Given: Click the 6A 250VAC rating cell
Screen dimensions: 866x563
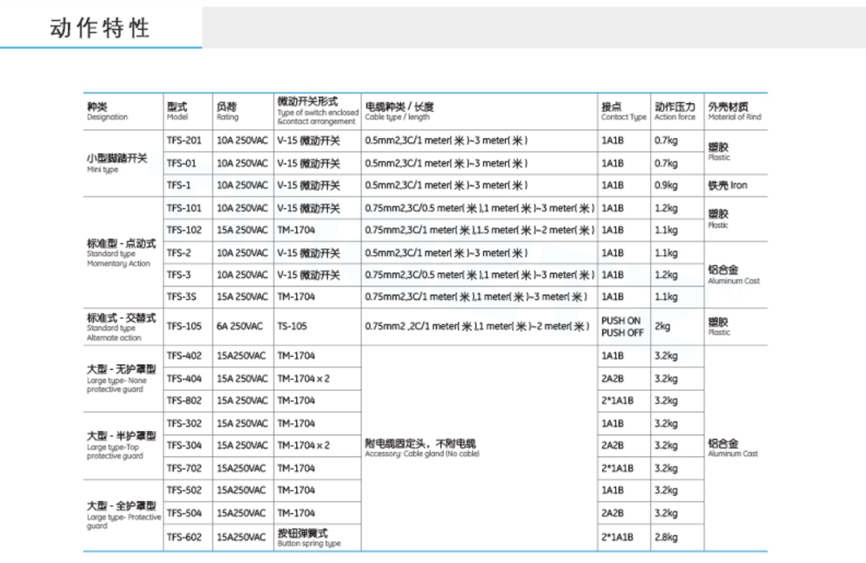Looking at the screenshot, I should coord(239,327).
